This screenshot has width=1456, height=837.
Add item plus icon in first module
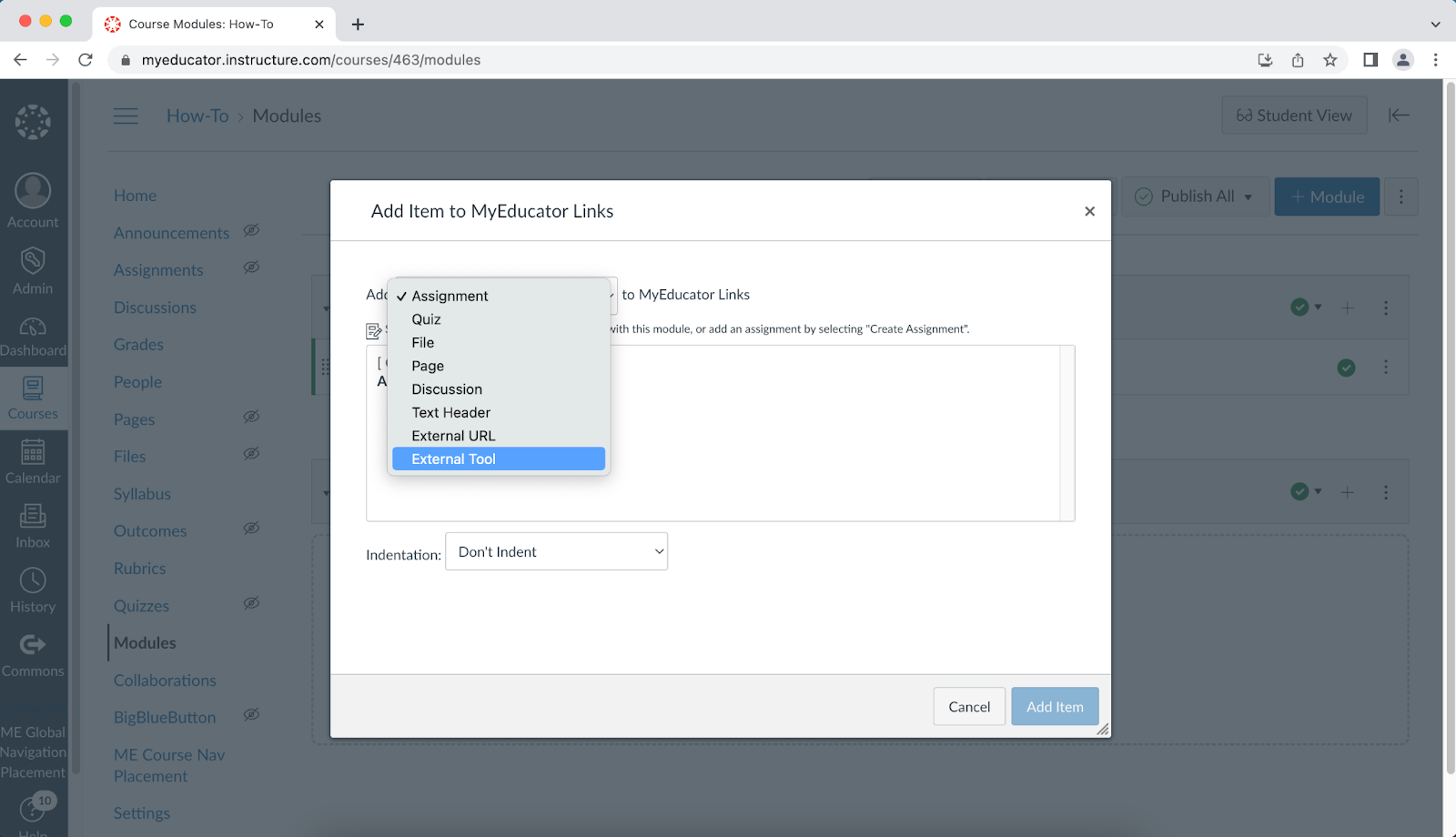1347,308
